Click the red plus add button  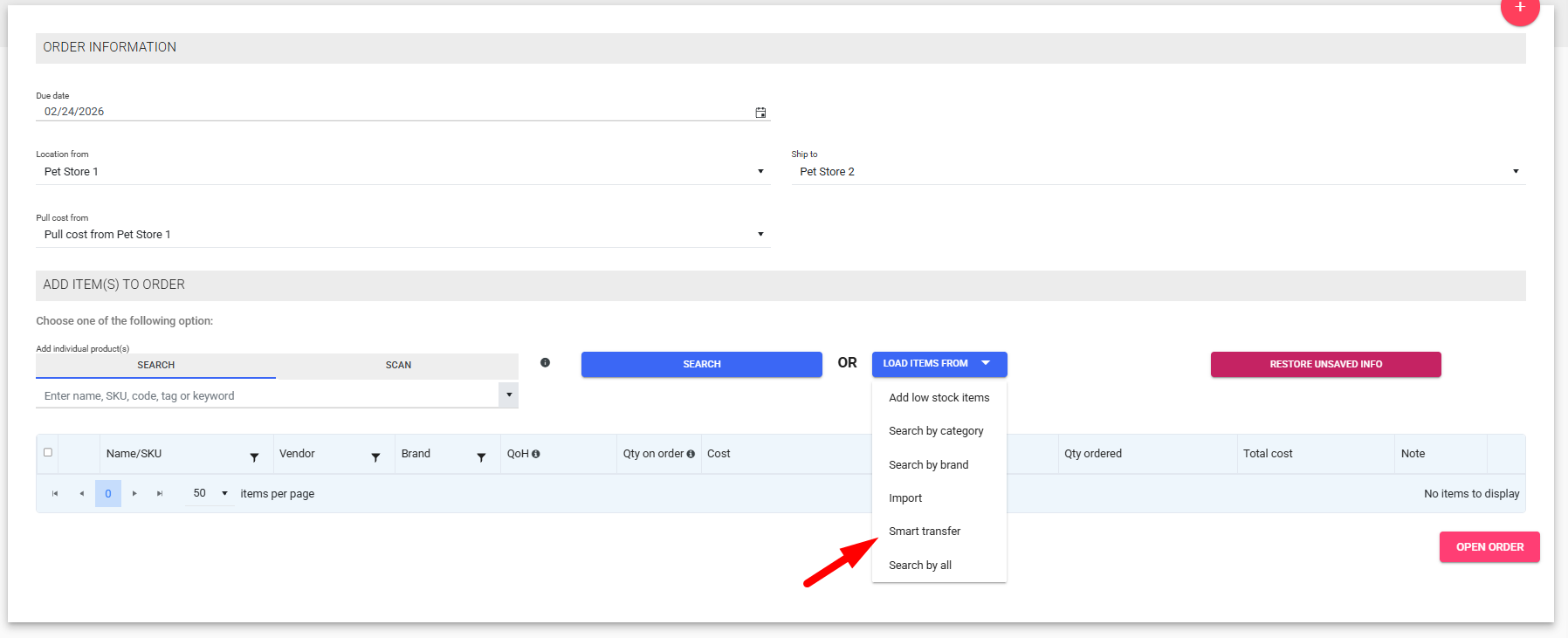click(x=1519, y=9)
